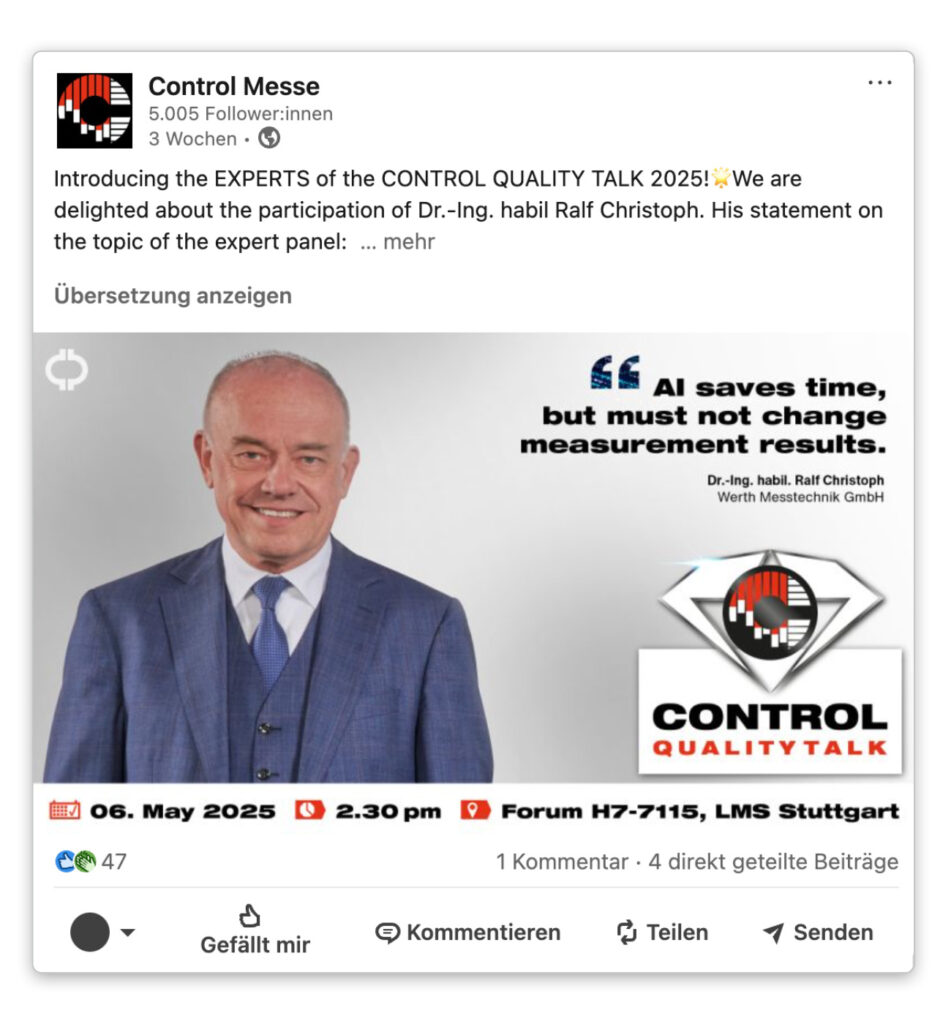The width and height of the screenshot is (951, 1024).
Task: View the 1 Kommentar link
Action: point(562,861)
